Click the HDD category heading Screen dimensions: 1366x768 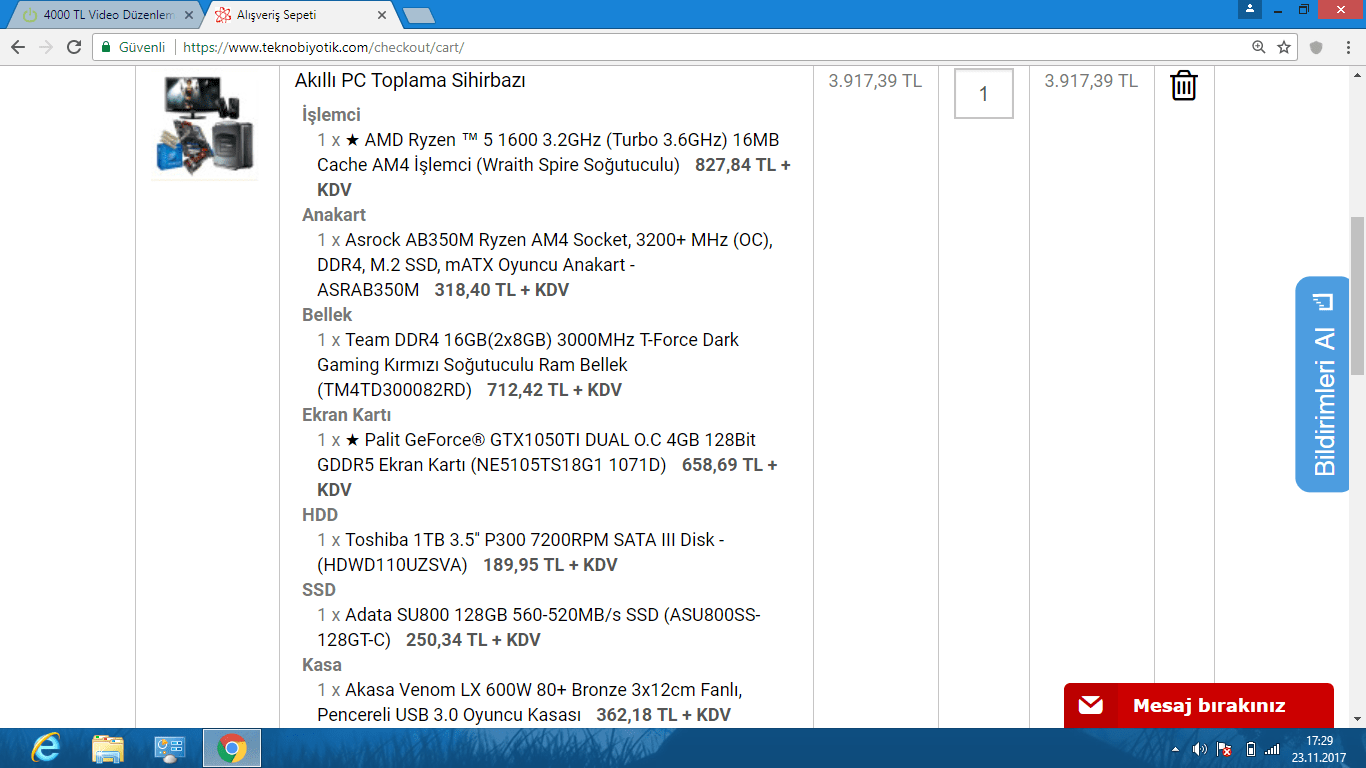320,515
